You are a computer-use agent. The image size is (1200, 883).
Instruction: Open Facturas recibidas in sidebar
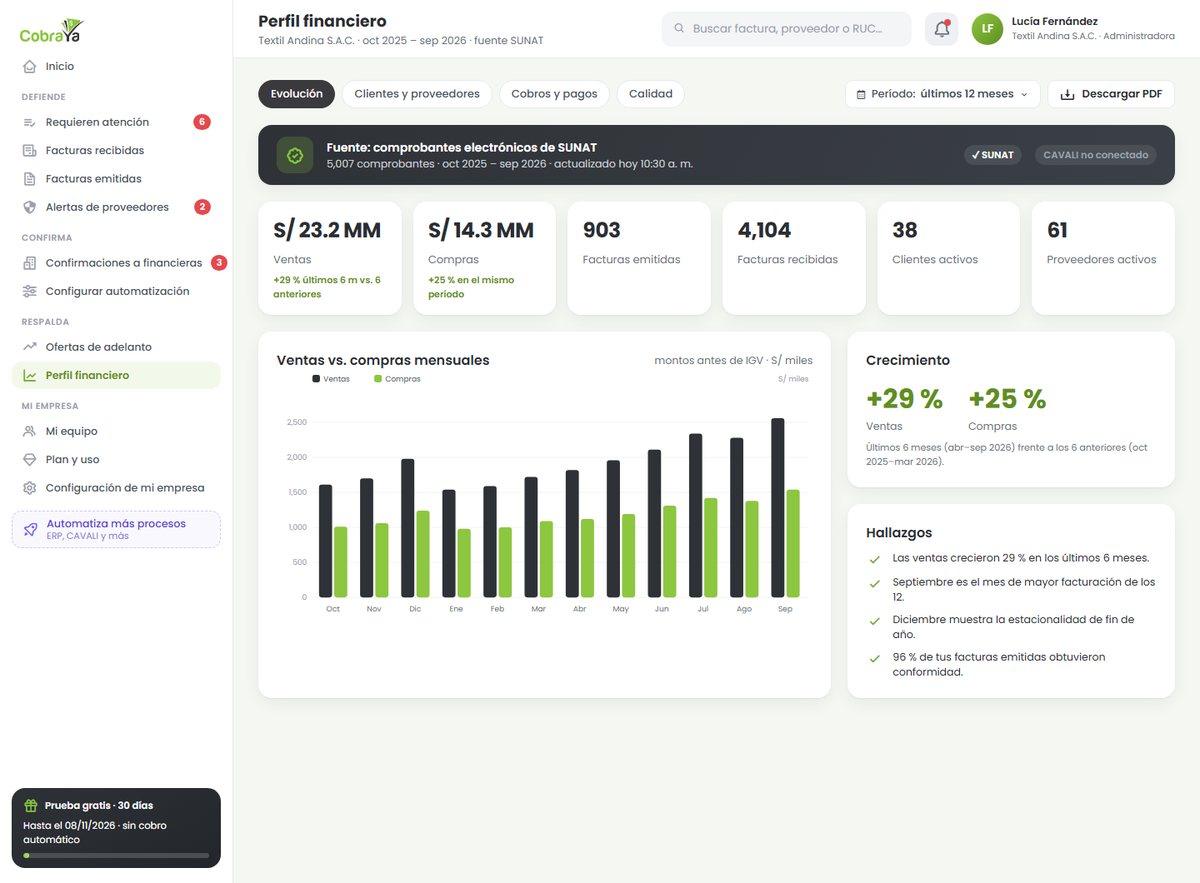(x=116, y=150)
